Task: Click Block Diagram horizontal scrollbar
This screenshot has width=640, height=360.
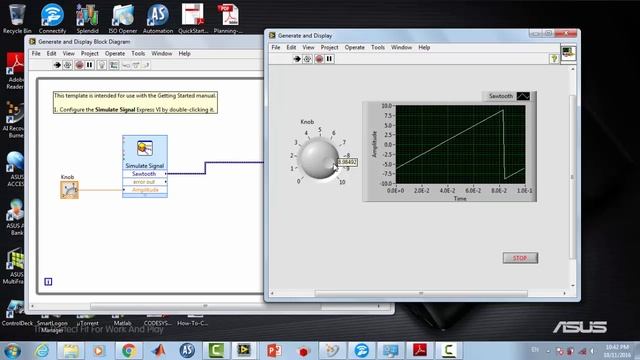Action: click(205, 306)
